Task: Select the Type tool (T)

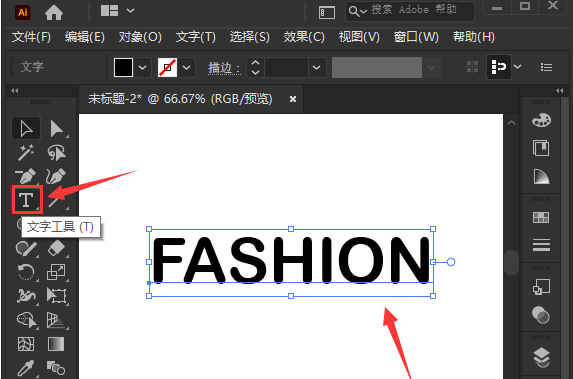Action: click(x=27, y=199)
